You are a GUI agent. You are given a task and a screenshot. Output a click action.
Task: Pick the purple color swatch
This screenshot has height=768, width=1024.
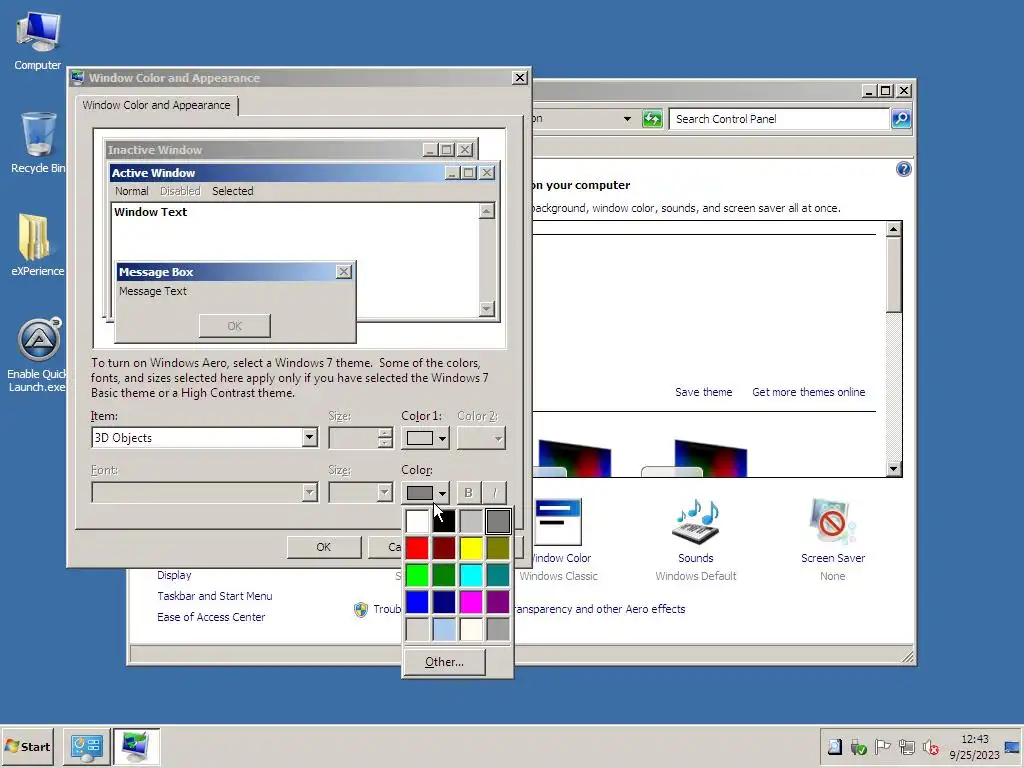(498, 602)
